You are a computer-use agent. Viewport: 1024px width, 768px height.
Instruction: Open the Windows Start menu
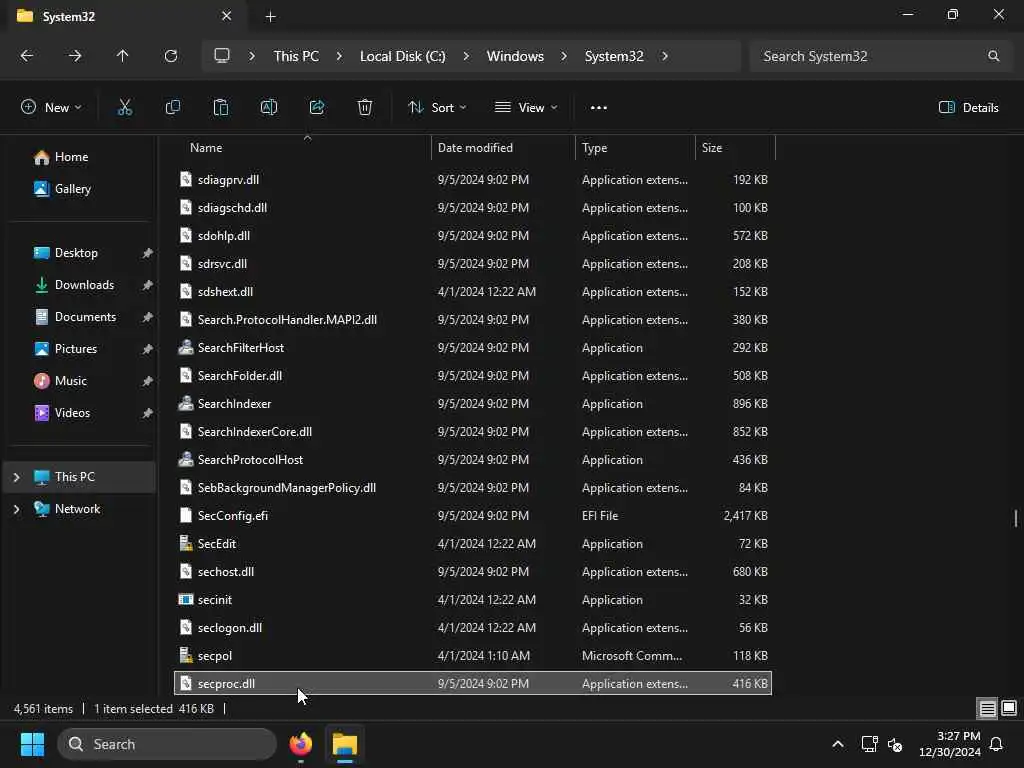32,744
